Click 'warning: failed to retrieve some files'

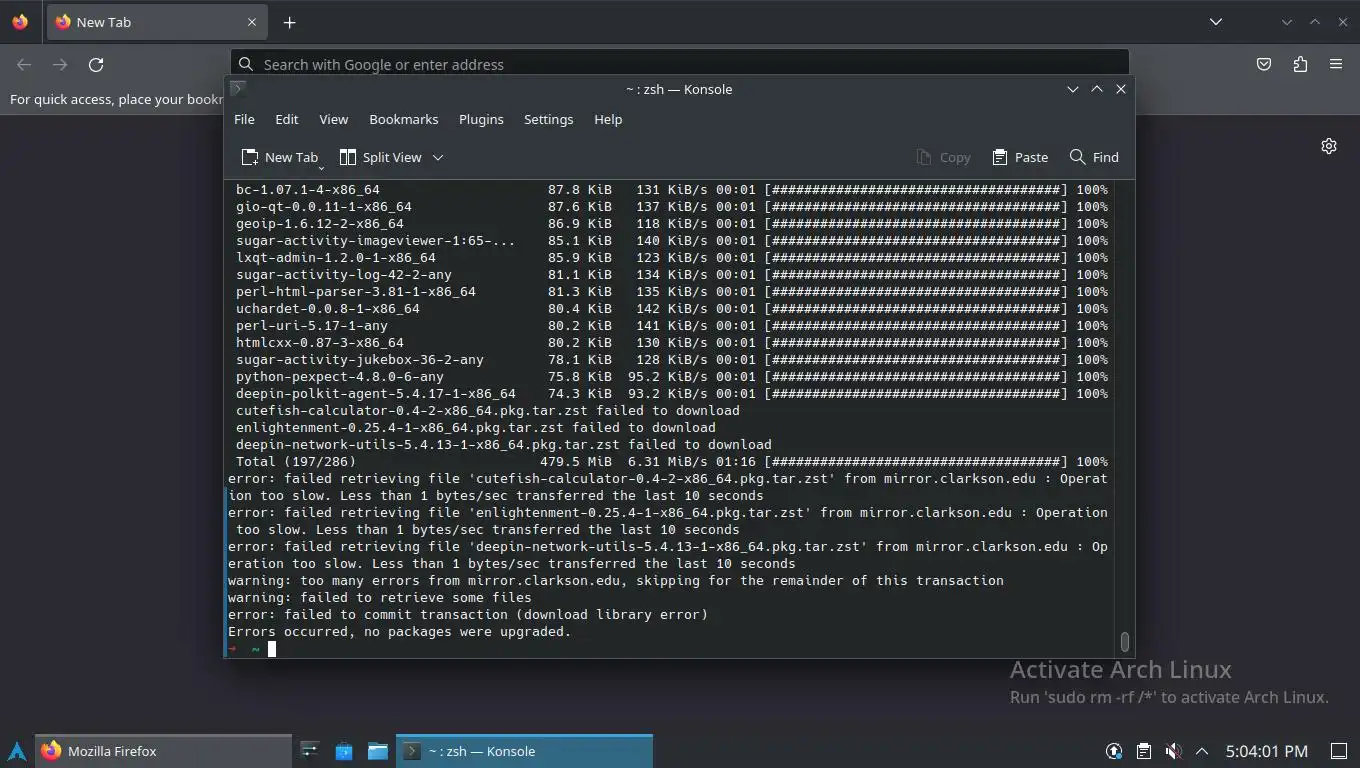[x=380, y=597]
